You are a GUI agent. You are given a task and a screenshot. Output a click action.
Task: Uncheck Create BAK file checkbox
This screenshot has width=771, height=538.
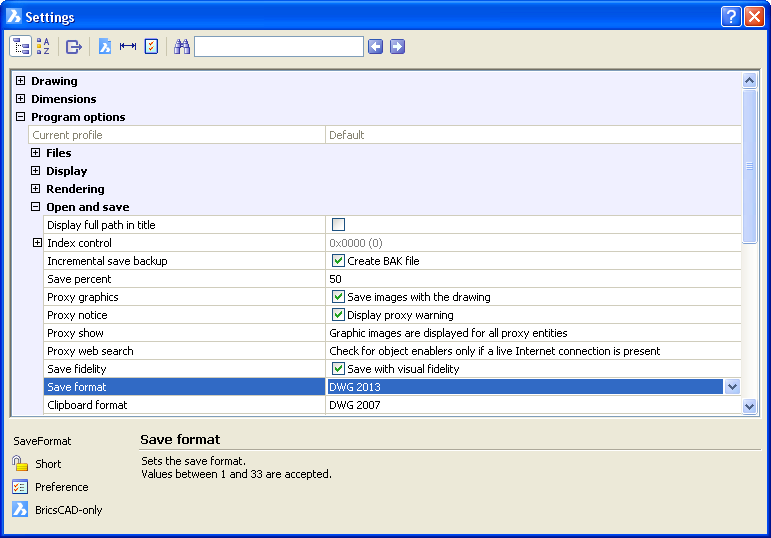[x=338, y=261]
